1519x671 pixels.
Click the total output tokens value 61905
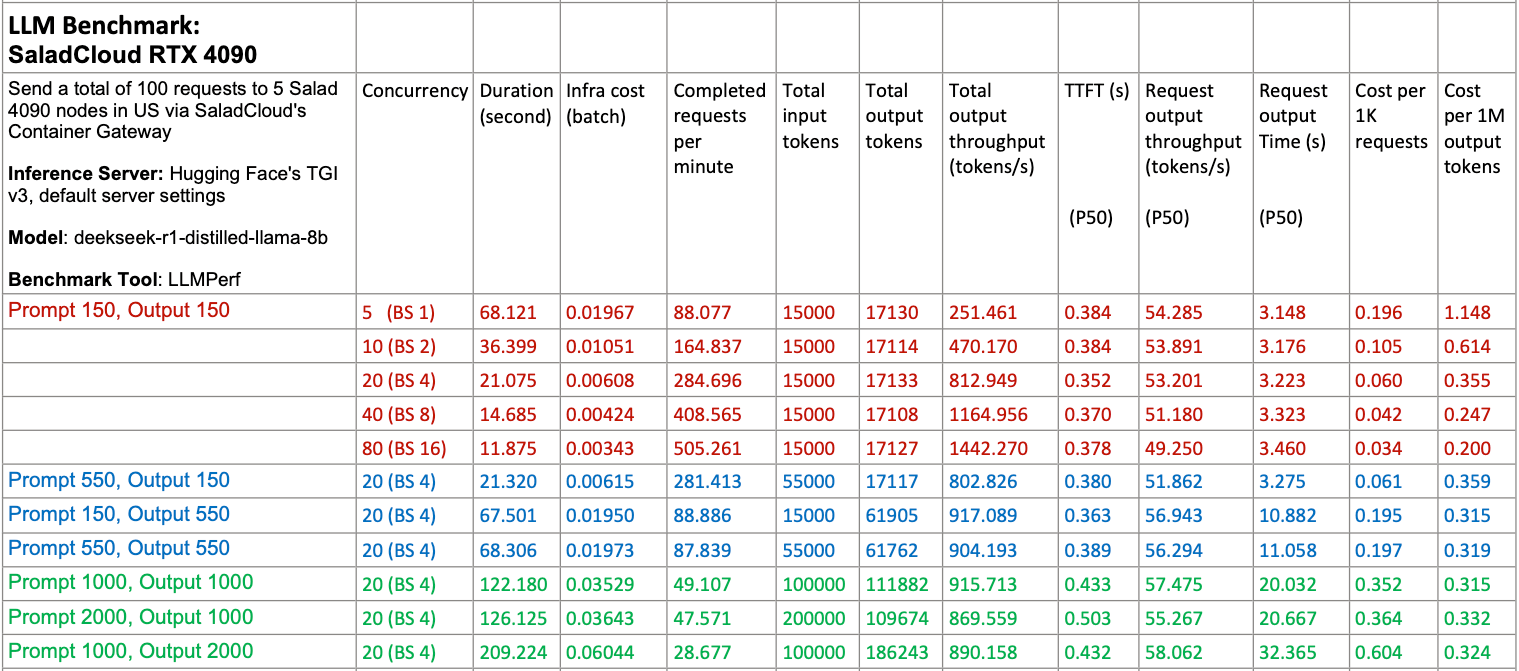(892, 517)
